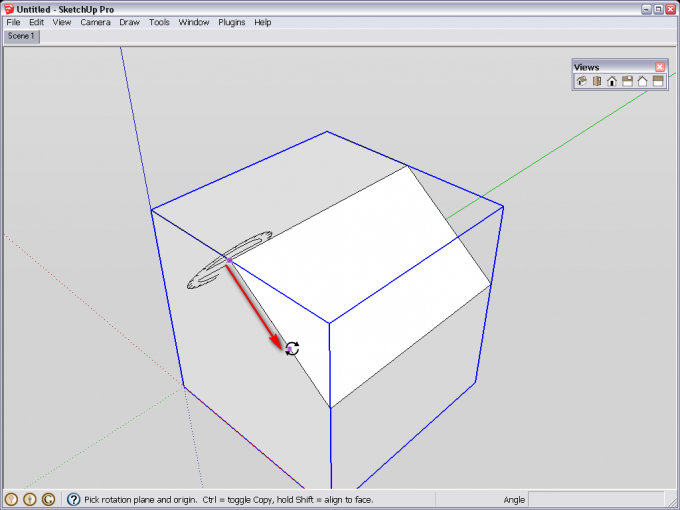680x510 pixels.
Task: Open the Window menu
Action: [194, 22]
